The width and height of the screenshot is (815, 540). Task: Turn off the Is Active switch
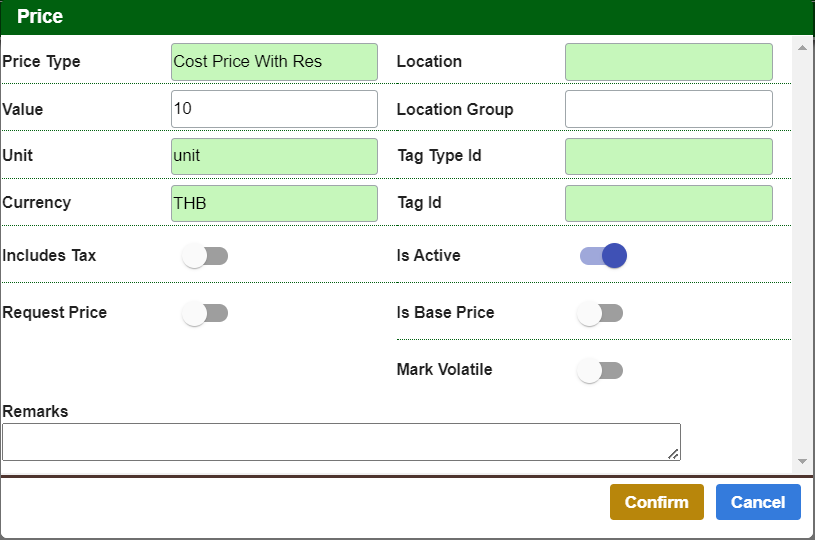click(603, 256)
